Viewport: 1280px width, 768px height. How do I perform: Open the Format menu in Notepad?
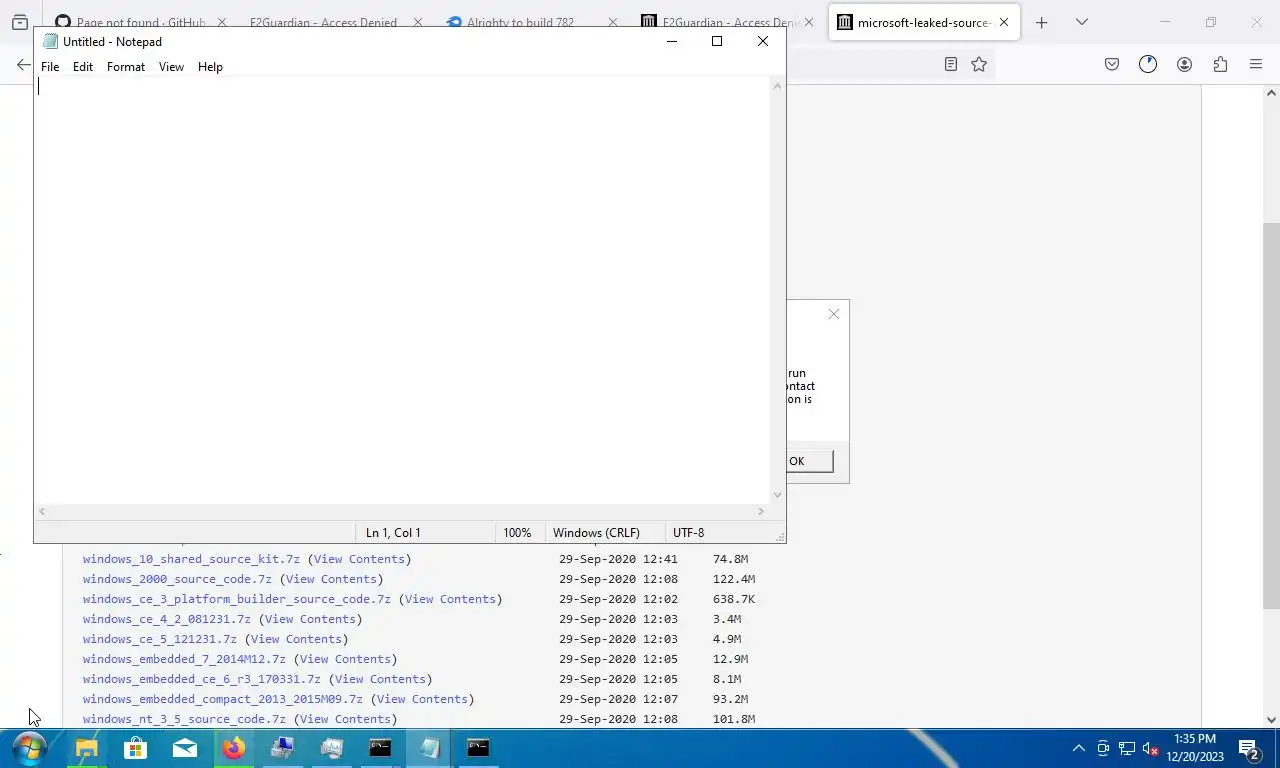[x=126, y=67]
